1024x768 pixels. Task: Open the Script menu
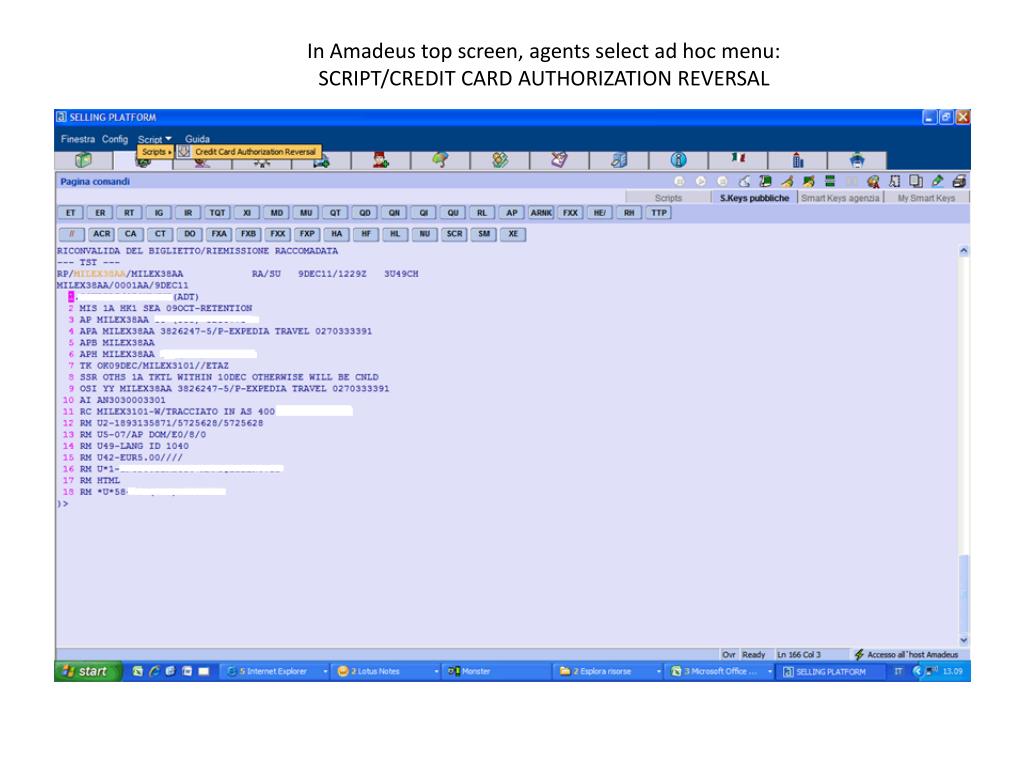154,139
